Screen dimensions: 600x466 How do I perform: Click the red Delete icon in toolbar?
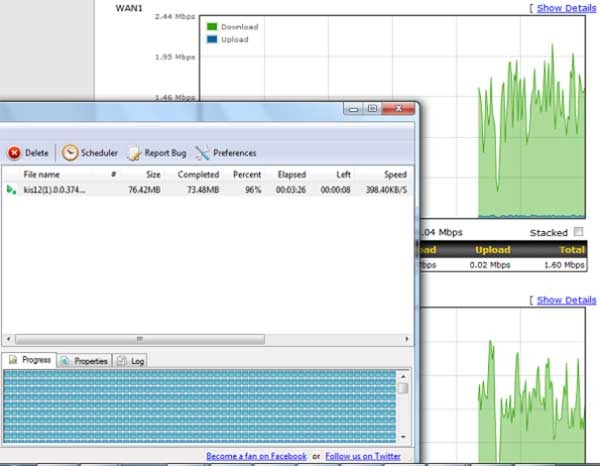[x=15, y=153]
